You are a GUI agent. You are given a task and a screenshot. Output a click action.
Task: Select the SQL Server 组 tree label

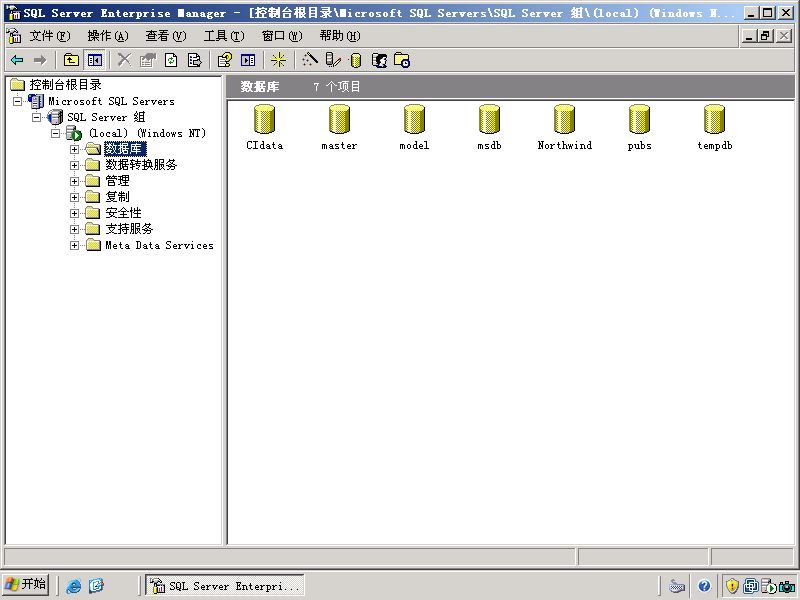(x=106, y=117)
